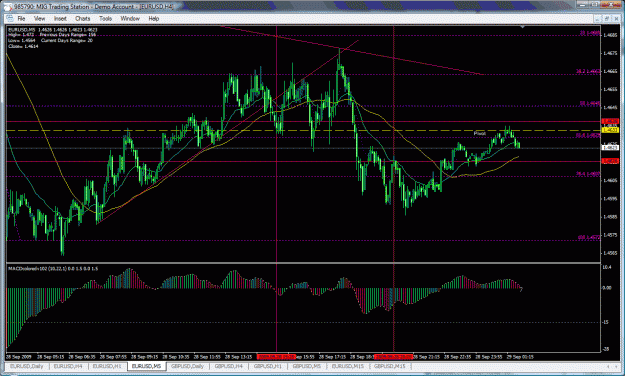Open the Tools menu
The image size is (625, 376).
point(105,18)
